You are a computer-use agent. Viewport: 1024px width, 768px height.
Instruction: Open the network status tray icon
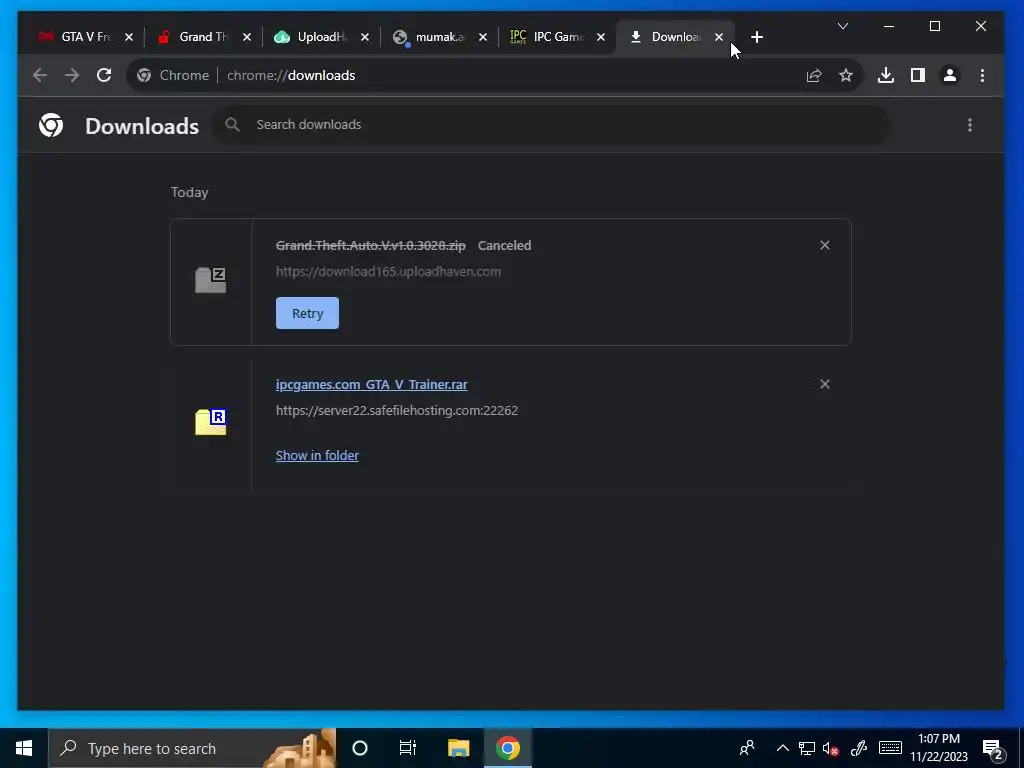point(807,748)
